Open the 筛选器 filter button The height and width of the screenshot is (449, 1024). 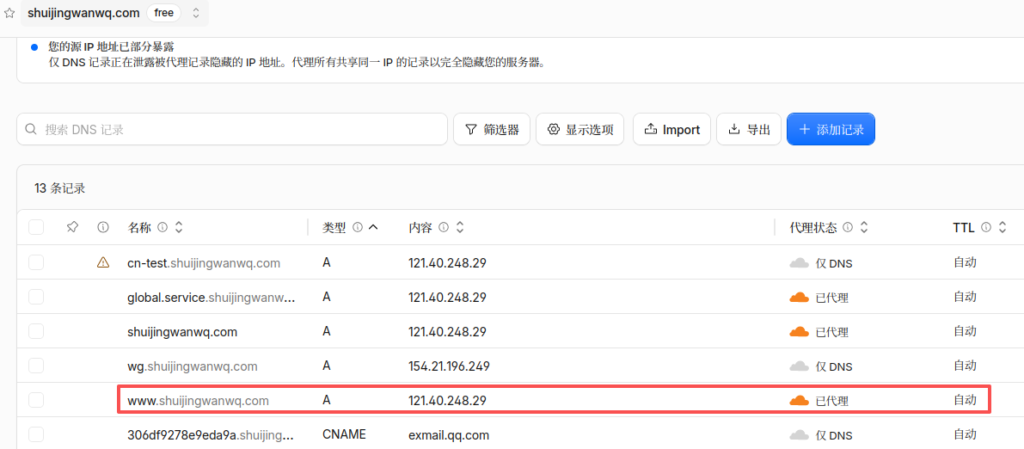click(492, 129)
